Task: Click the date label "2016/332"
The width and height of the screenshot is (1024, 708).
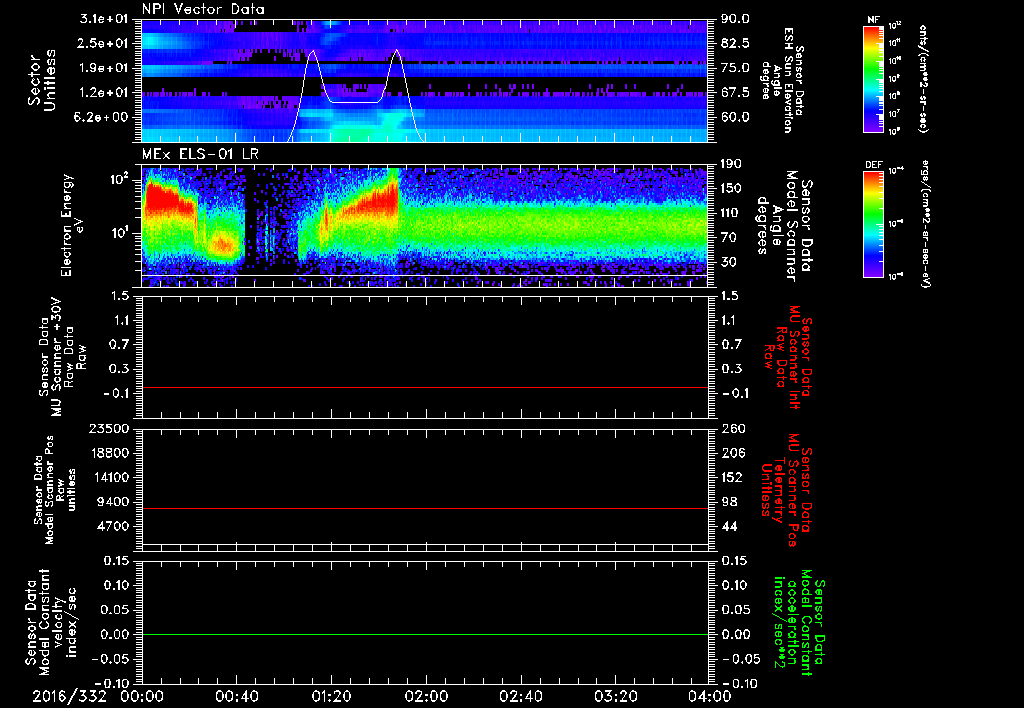Action: tap(69, 696)
